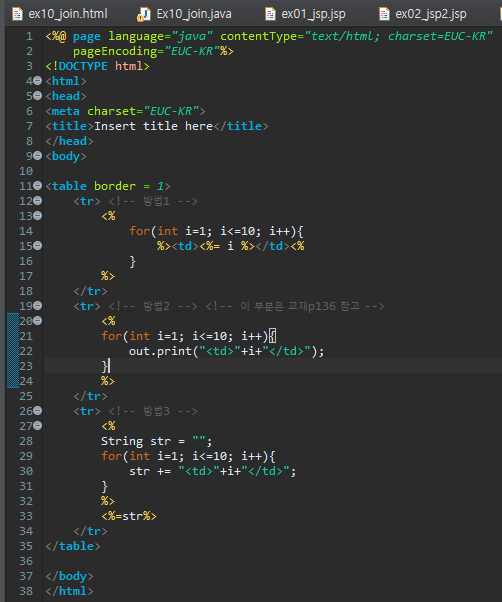Click the <!DOCTYPE html> declaration
502x602 pixels.
[x=97, y=66]
